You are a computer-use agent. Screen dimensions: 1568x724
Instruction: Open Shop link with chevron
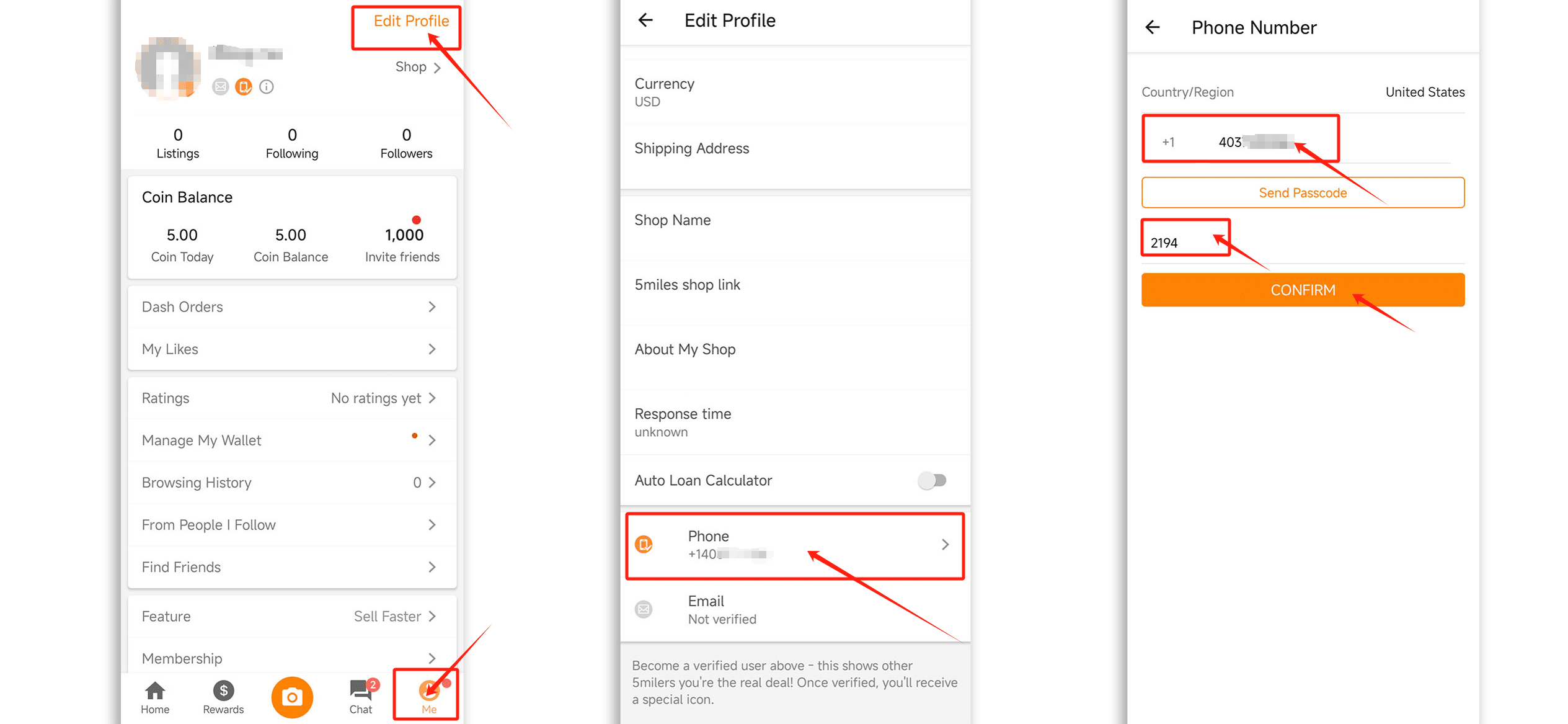[x=419, y=67]
